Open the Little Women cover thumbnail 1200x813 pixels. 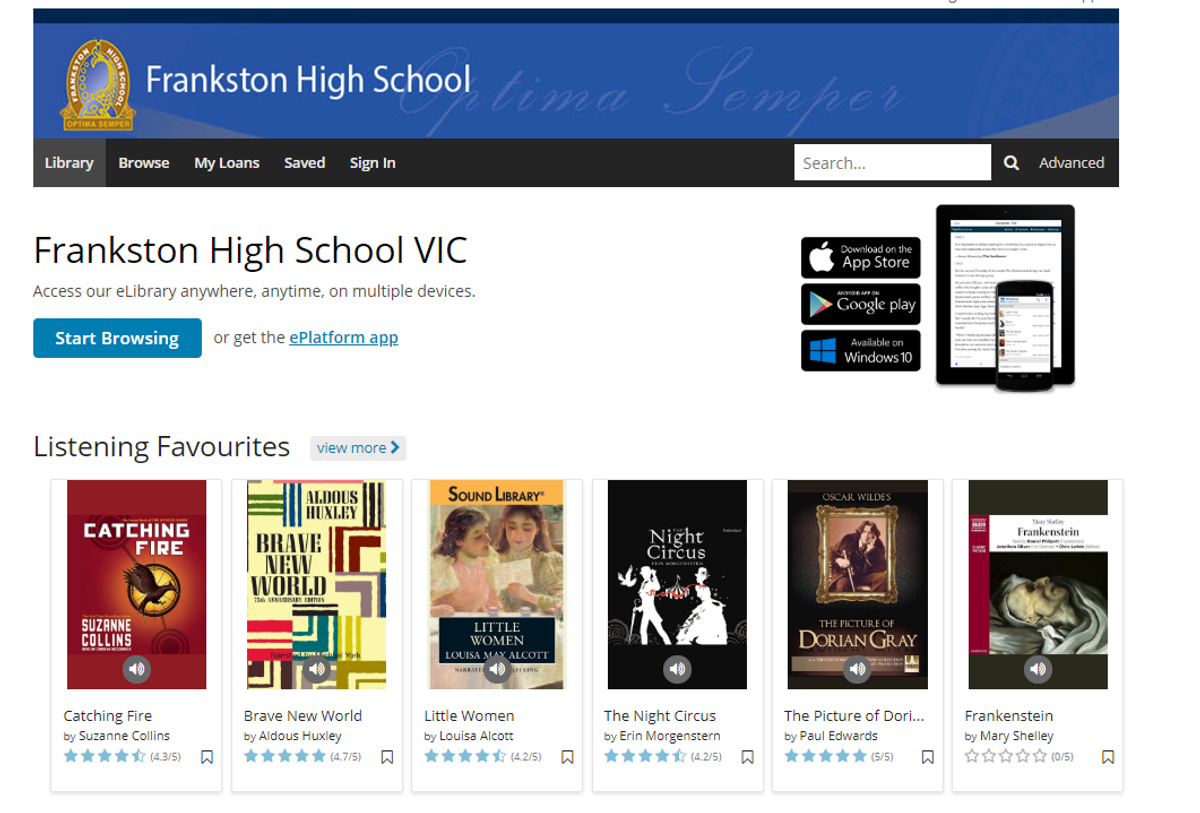497,585
